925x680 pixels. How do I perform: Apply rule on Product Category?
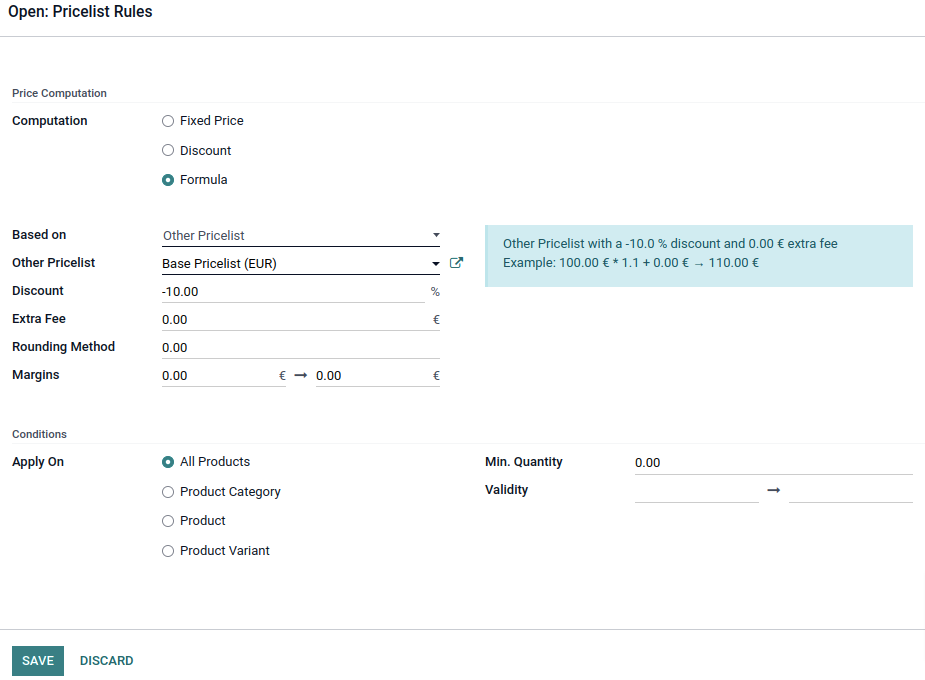[168, 492]
